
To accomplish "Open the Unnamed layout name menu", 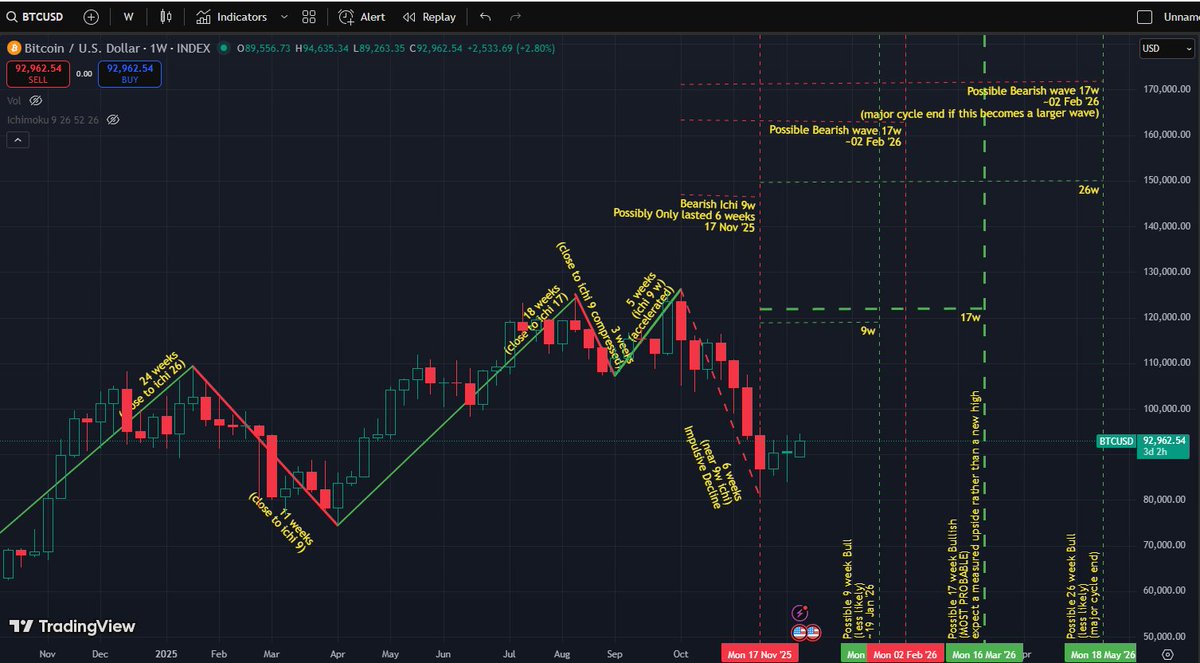I will (1180, 17).
